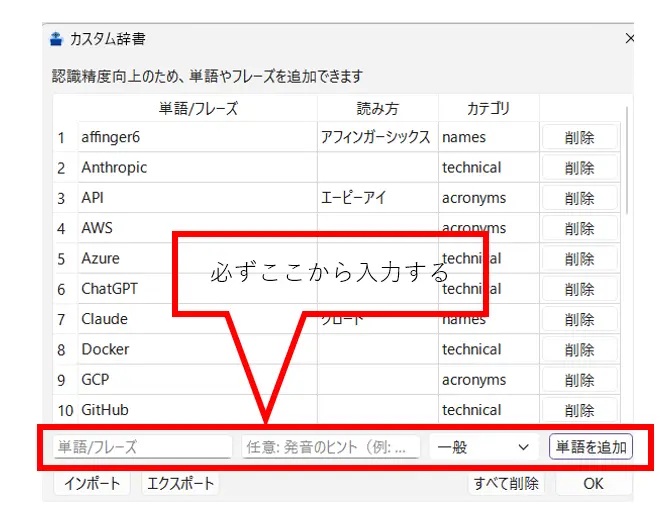Click the カテゴリ column header
Viewport: 661px width, 520px height.
click(x=489, y=108)
